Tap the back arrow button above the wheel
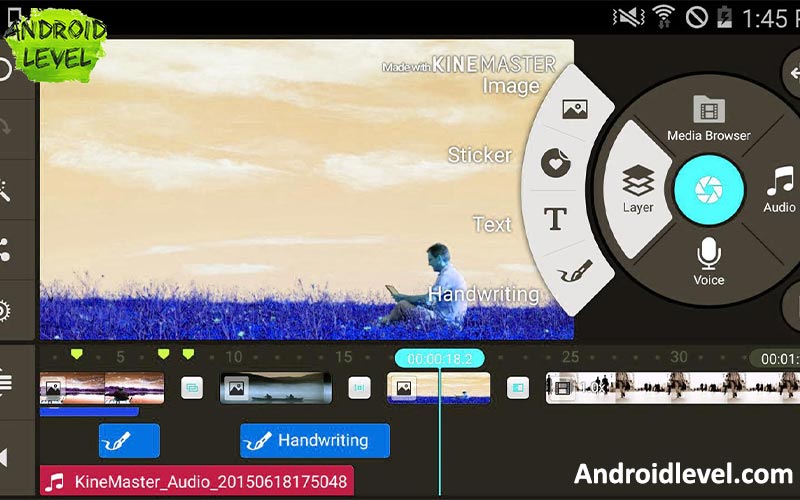This screenshot has height=500, width=800. tap(792, 73)
